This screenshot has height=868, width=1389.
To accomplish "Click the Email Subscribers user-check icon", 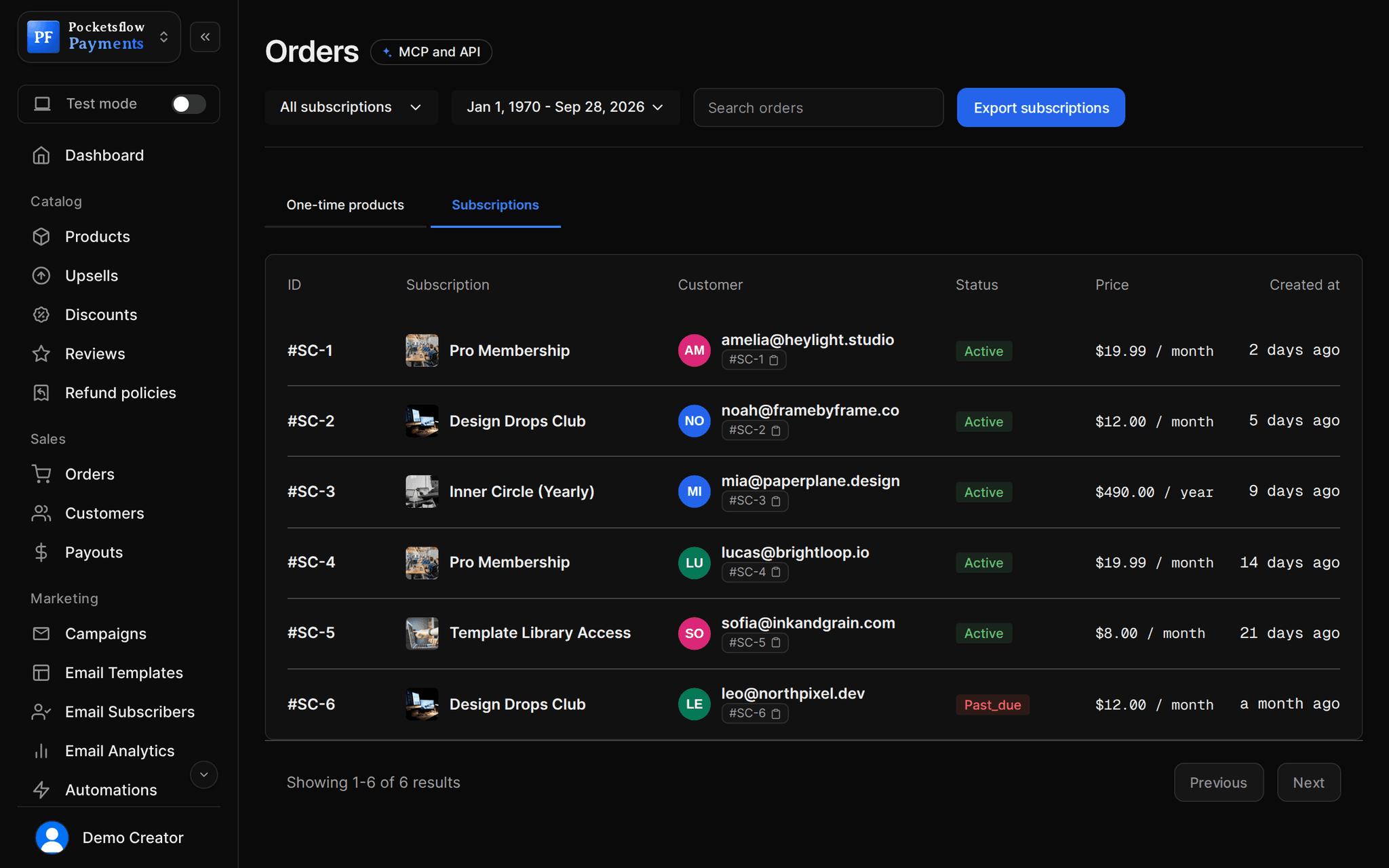I will tap(41, 711).
